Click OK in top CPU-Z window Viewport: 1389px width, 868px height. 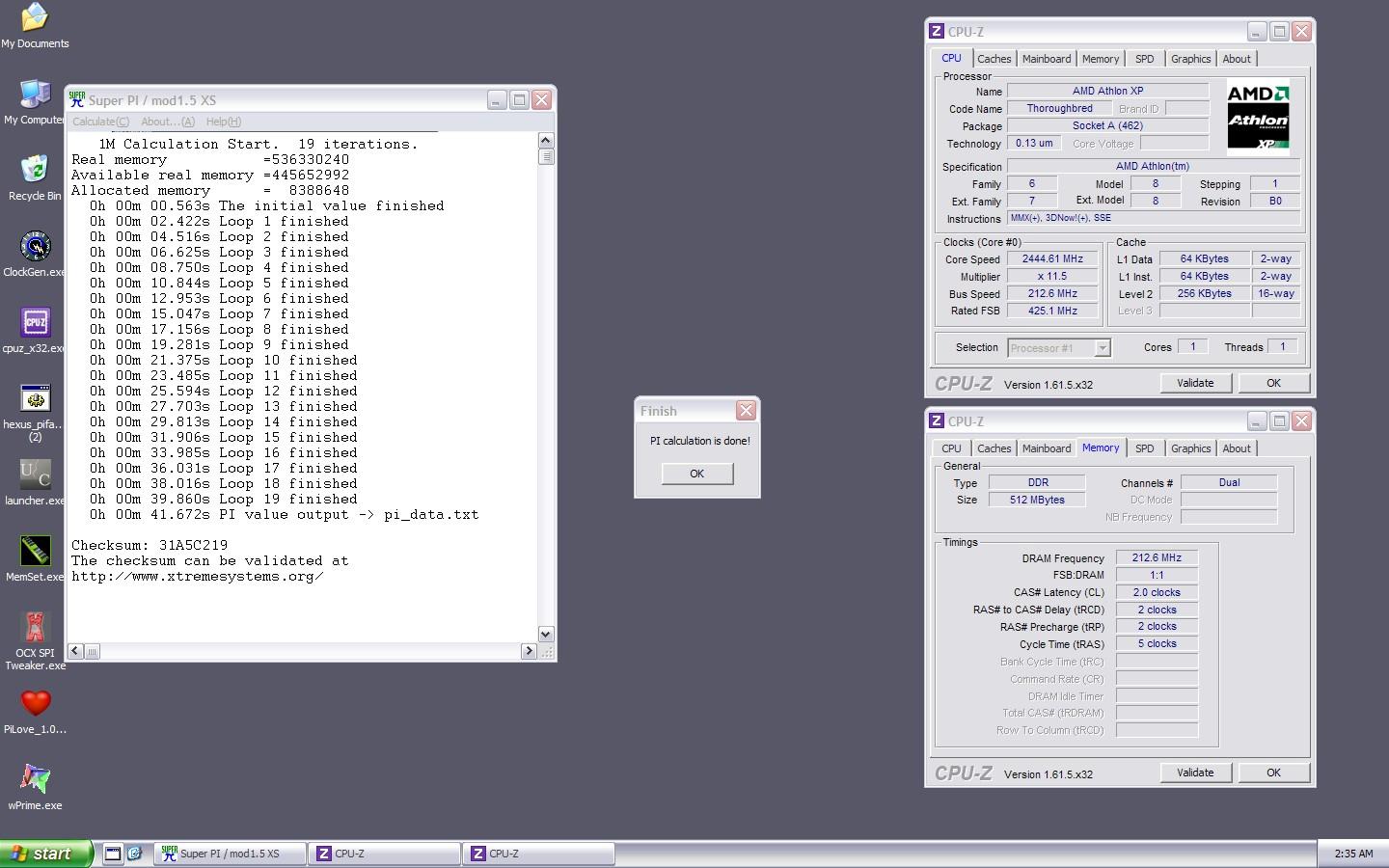[x=1273, y=383]
